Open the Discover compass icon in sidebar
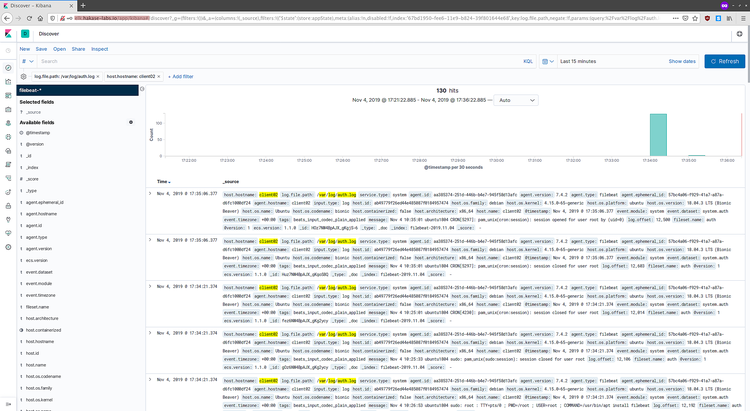 point(8,68)
